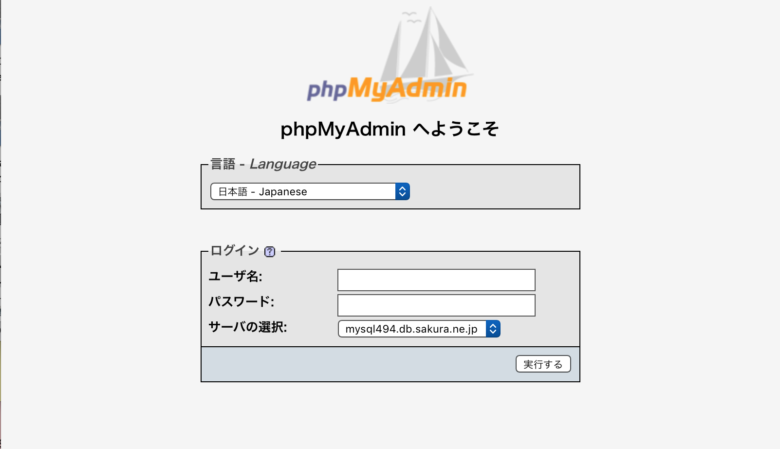Focus the ユーザ名 username text field
The height and width of the screenshot is (449, 780).
pyautogui.click(x=436, y=280)
